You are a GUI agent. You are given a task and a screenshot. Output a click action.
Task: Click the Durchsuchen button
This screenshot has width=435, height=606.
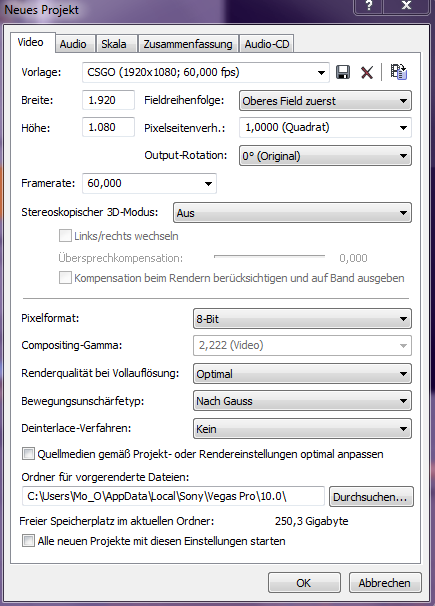coord(371,497)
